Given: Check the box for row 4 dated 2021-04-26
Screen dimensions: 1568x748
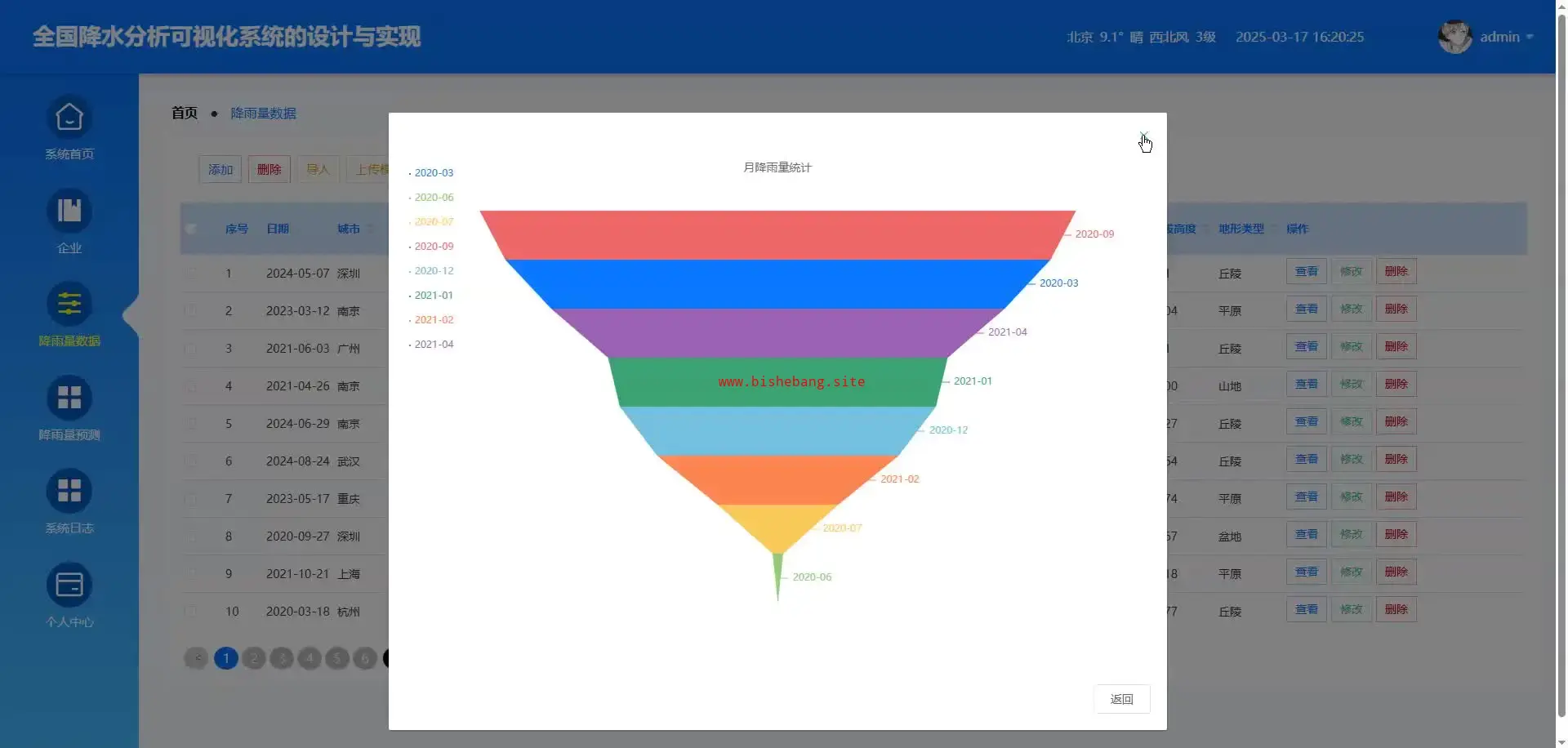Looking at the screenshot, I should (x=191, y=386).
